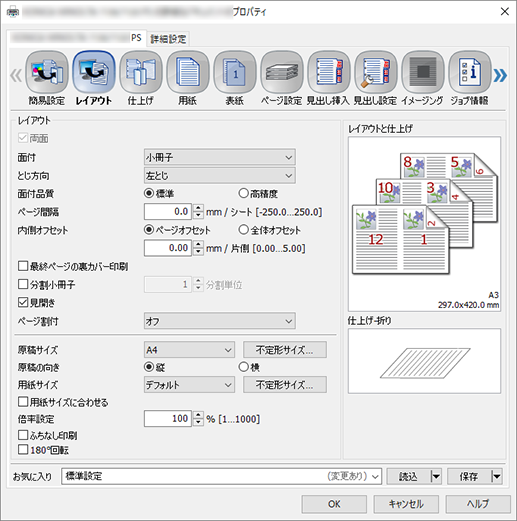Screen dimensions: 517x521
Task: Open the 仕上げ icon tab
Action: click(x=141, y=78)
